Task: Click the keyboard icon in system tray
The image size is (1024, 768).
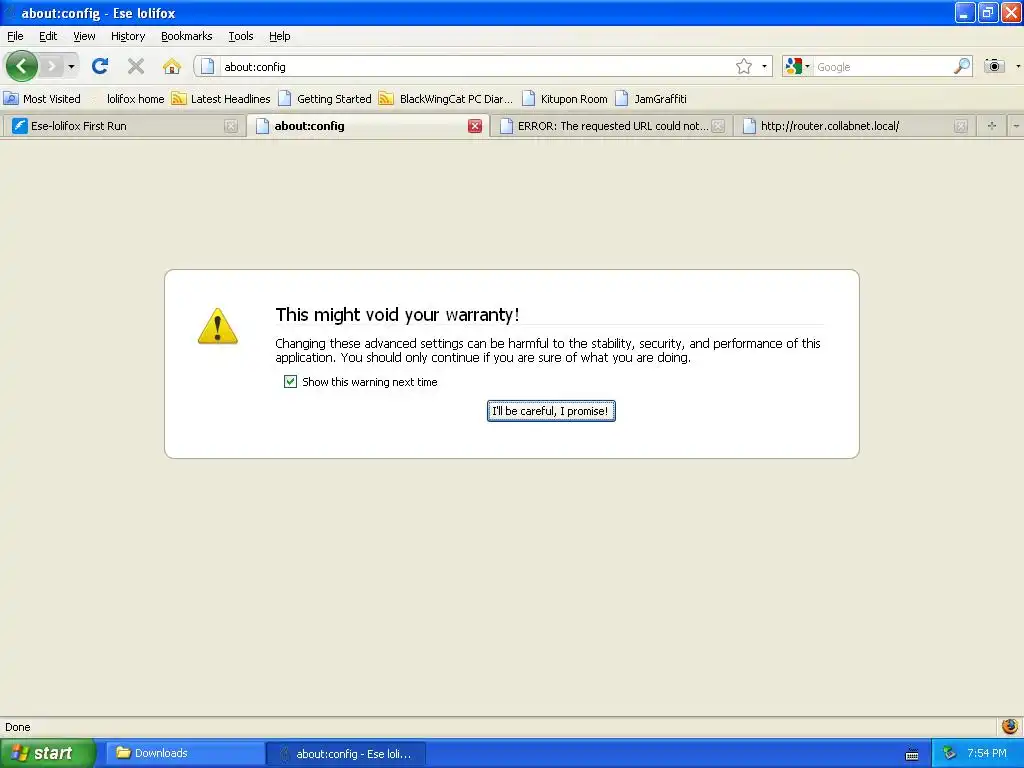Action: pyautogui.click(x=912, y=754)
